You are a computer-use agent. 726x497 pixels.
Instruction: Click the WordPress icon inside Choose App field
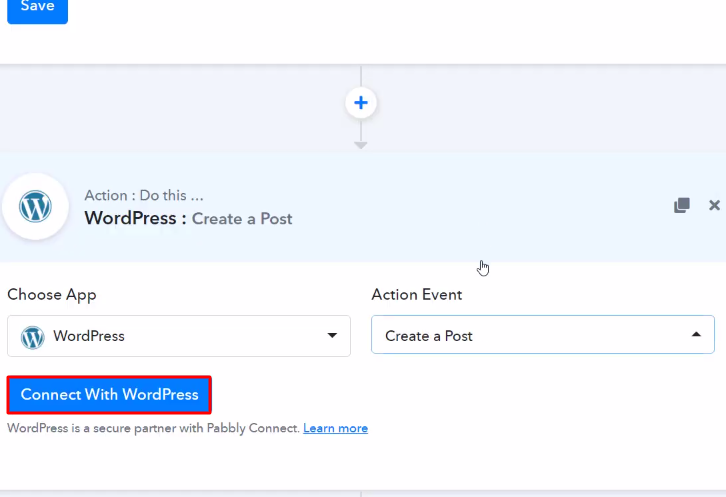click(32, 337)
